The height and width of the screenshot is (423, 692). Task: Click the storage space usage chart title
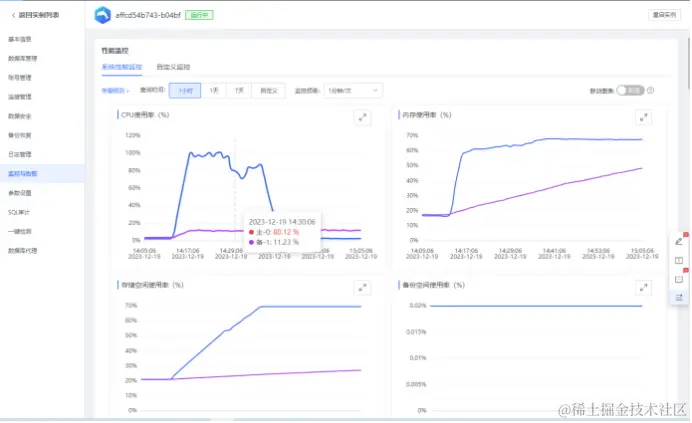152,285
